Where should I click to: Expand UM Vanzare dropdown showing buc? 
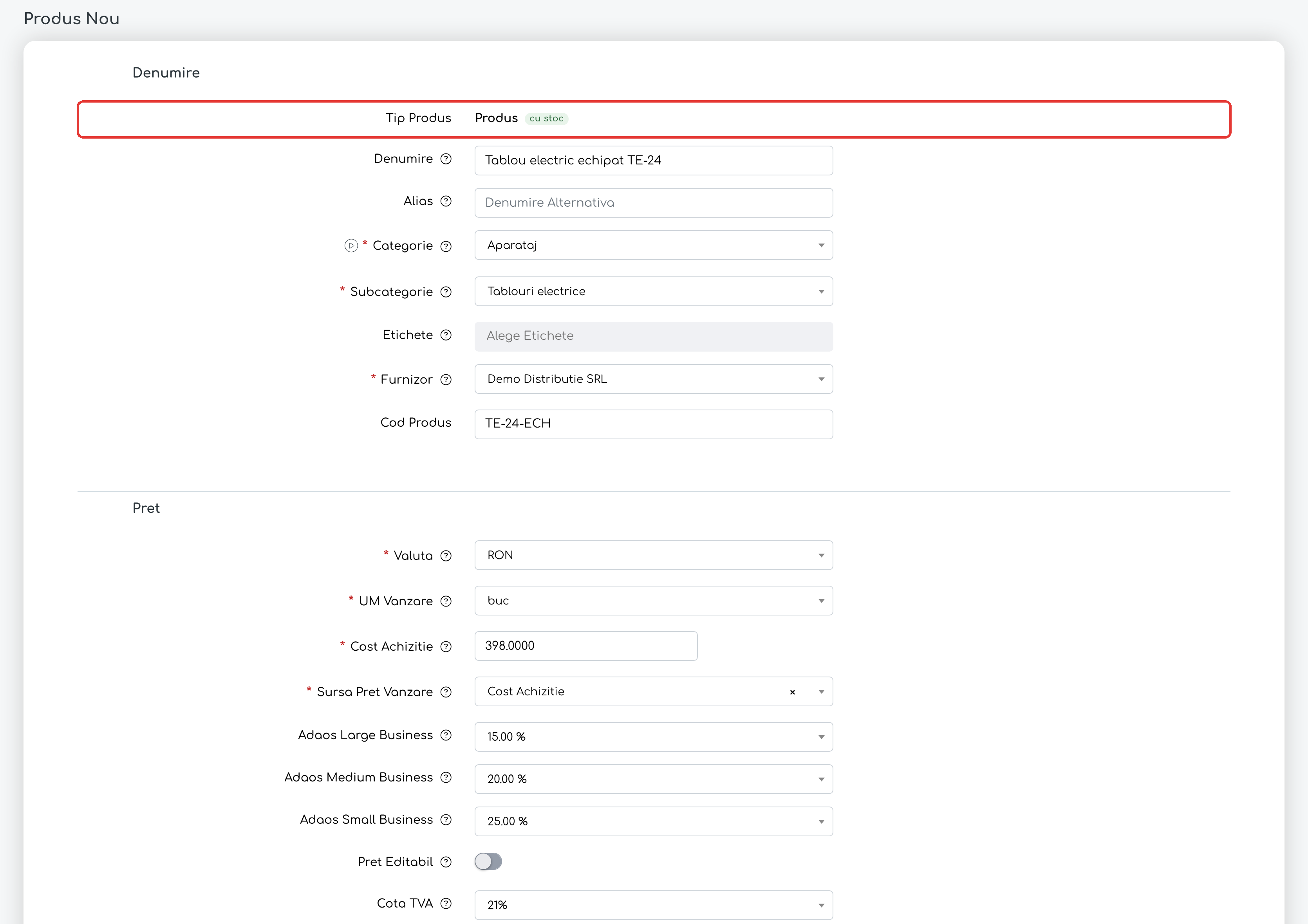pos(654,601)
